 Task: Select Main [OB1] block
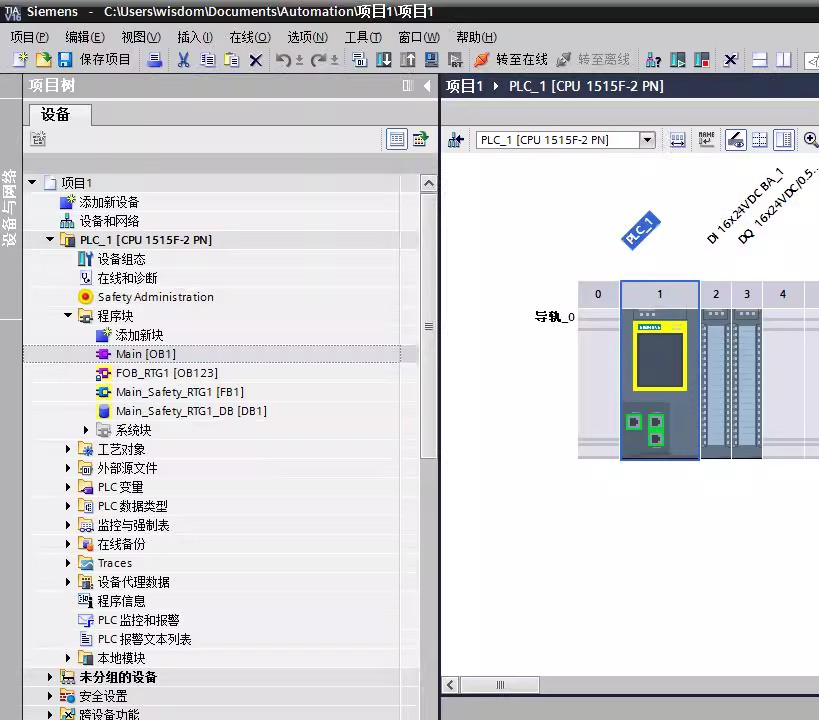click(x=146, y=354)
